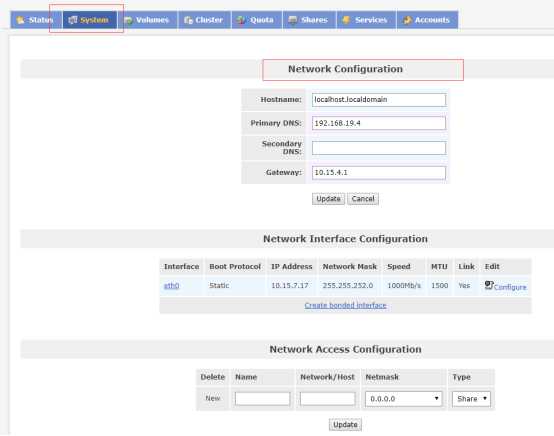Image resolution: width=554 pixels, height=436 pixels.
Task: Switch to the Volumes tab
Action: pos(147,20)
